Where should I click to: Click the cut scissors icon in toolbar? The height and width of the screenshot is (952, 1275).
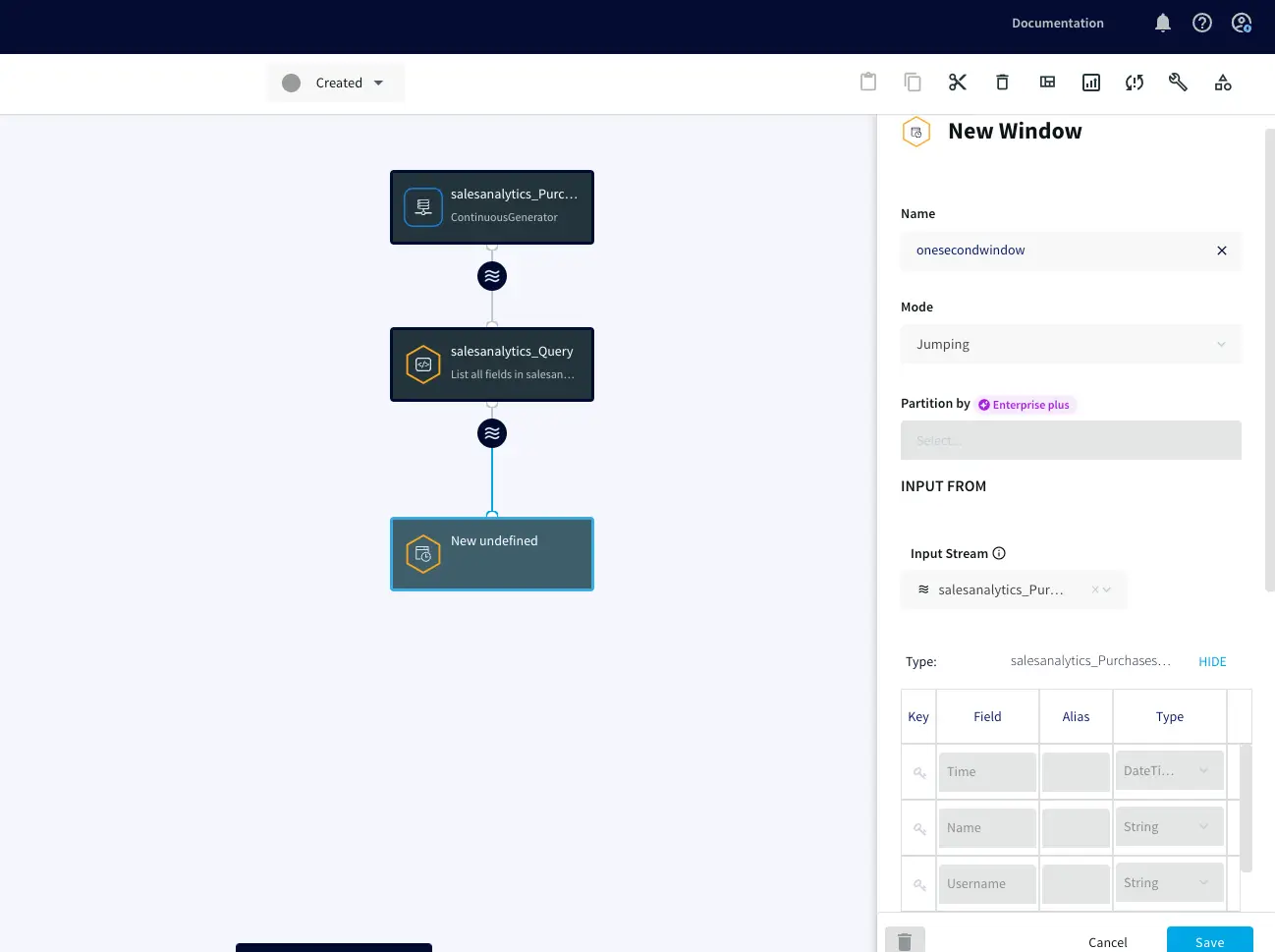[x=958, y=83]
